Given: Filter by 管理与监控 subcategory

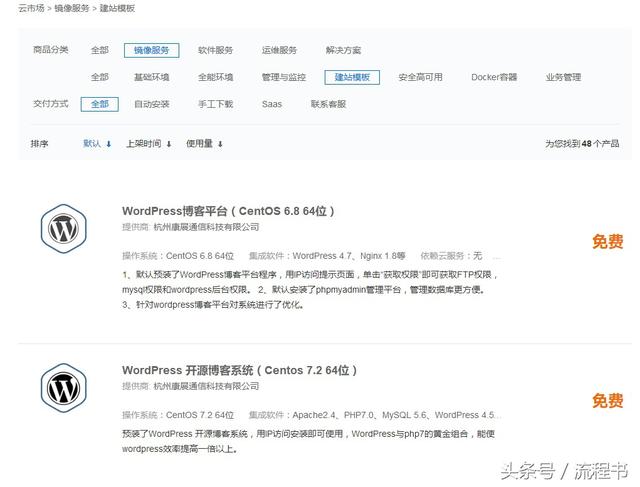Looking at the screenshot, I should (x=284, y=77).
